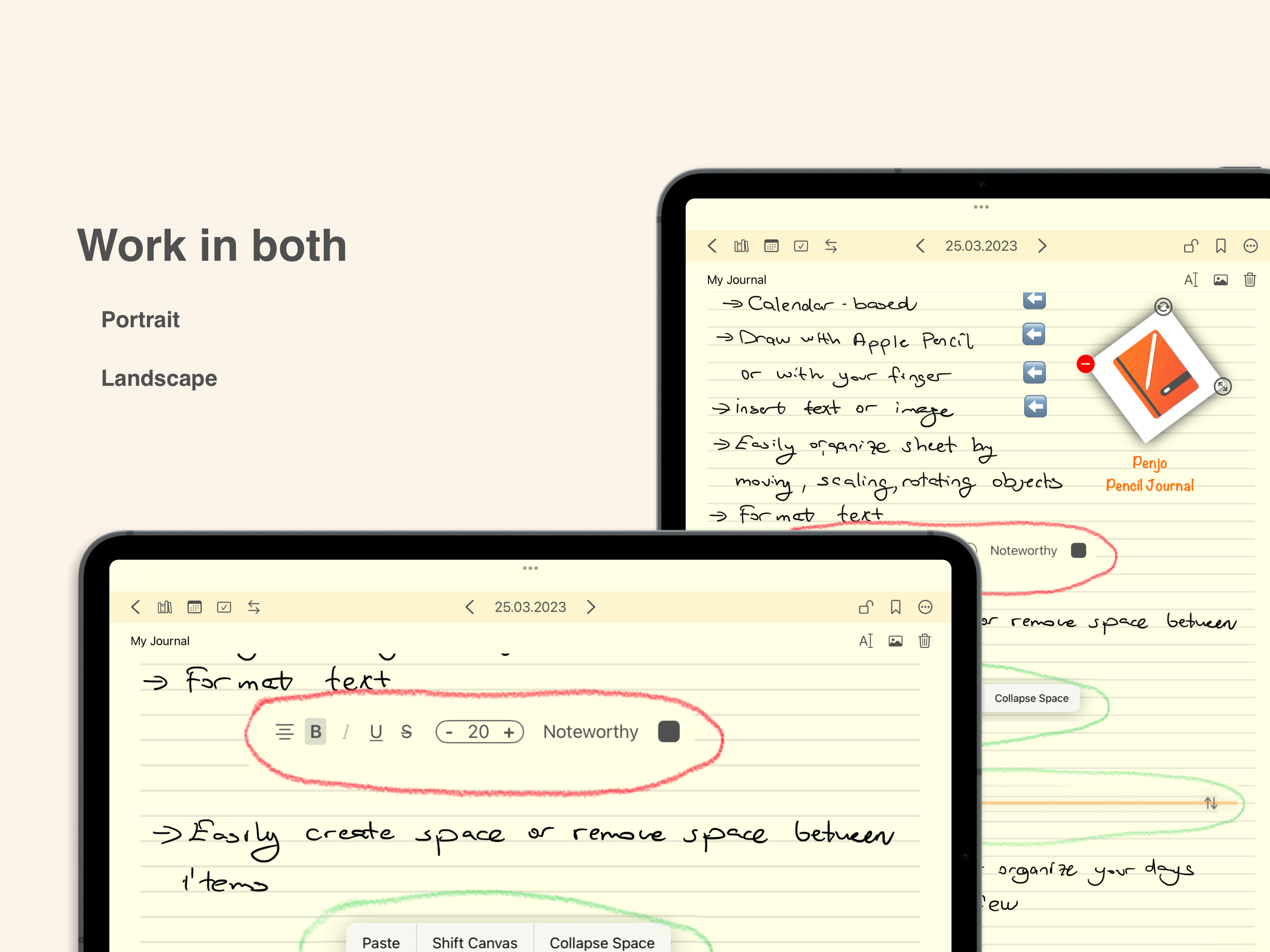Viewport: 1270px width, 952px height.
Task: Toggle bookmark on landscape iPad
Action: point(896,607)
